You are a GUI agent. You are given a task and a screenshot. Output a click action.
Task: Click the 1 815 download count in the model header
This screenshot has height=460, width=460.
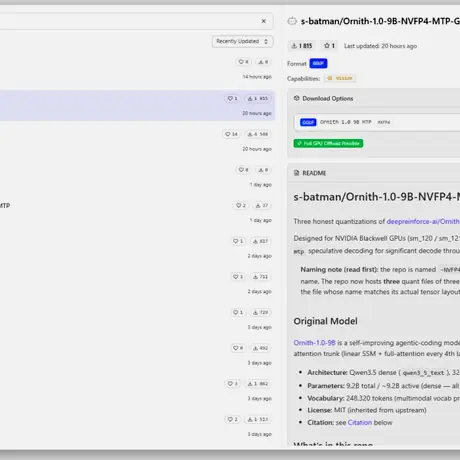[x=302, y=46]
